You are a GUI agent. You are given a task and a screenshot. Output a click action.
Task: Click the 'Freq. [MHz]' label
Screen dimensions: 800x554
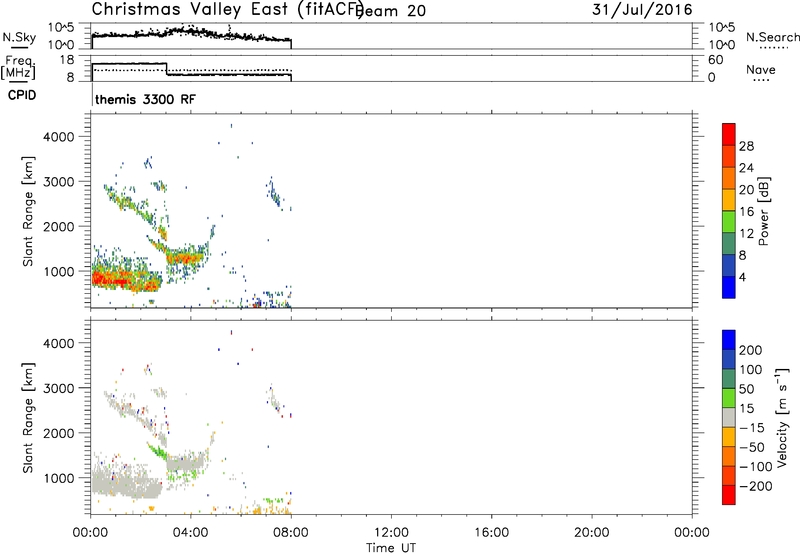tap(18, 68)
